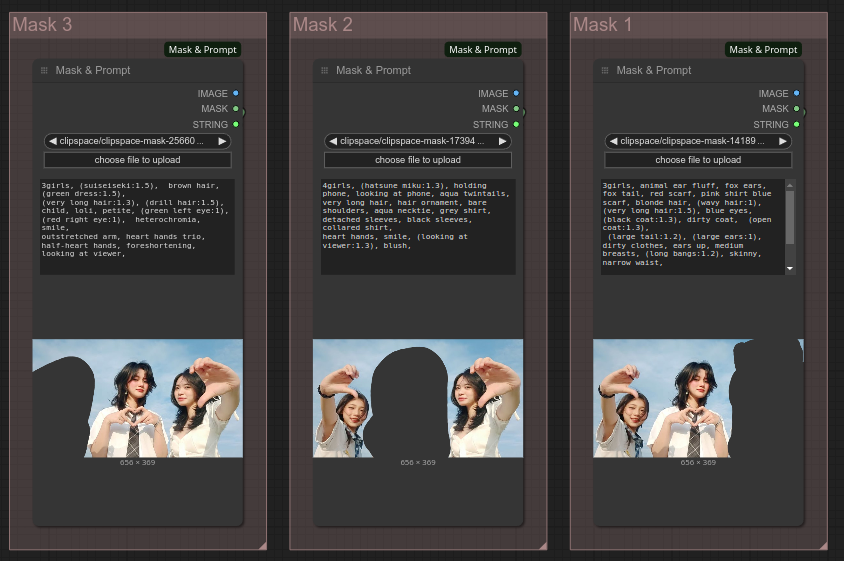Viewport: 844px width, 561px height.
Task: Click the next arrow on Mask 2 clipspace selector
Action: [x=502, y=141]
